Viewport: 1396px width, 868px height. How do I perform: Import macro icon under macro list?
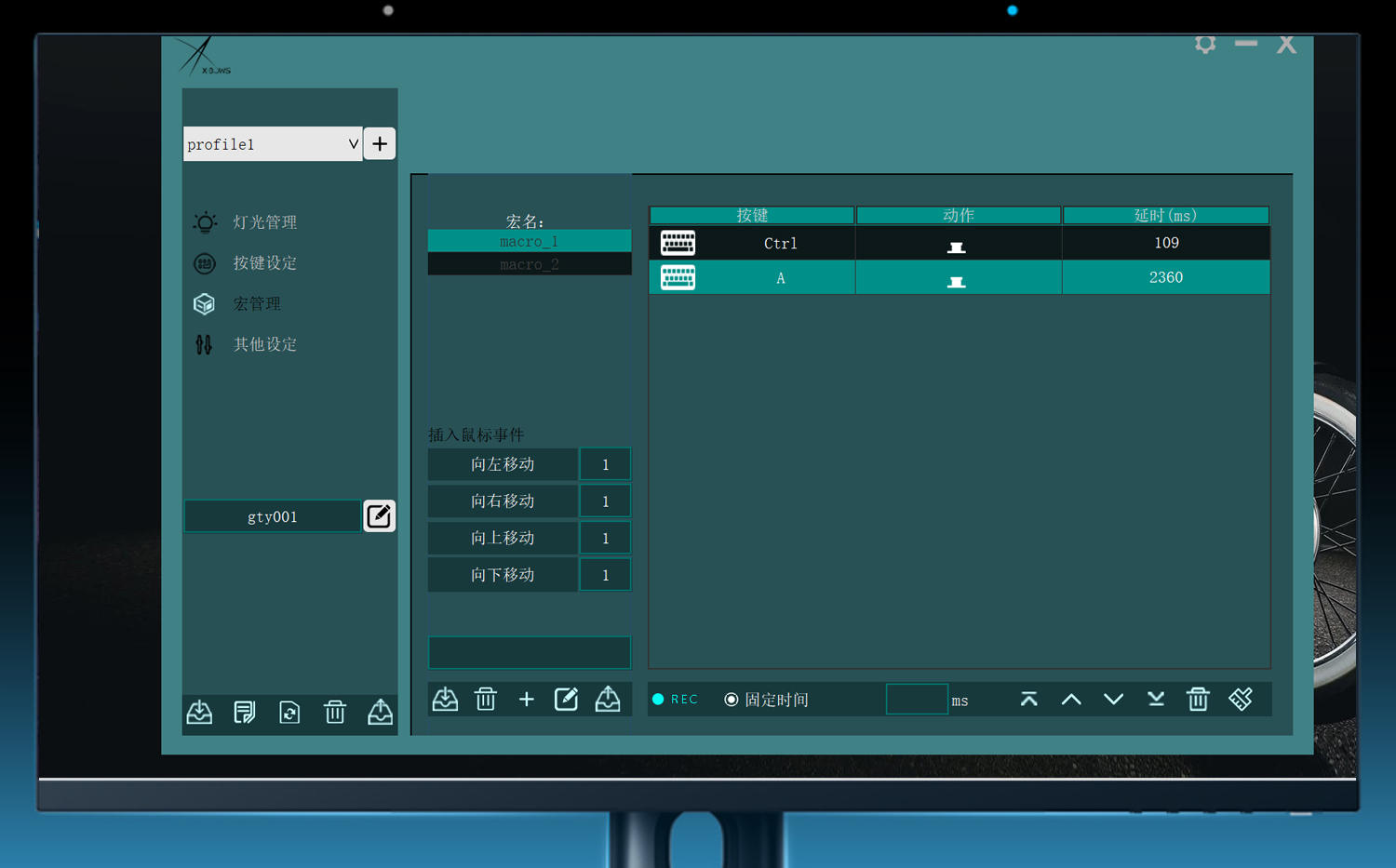[x=445, y=699]
